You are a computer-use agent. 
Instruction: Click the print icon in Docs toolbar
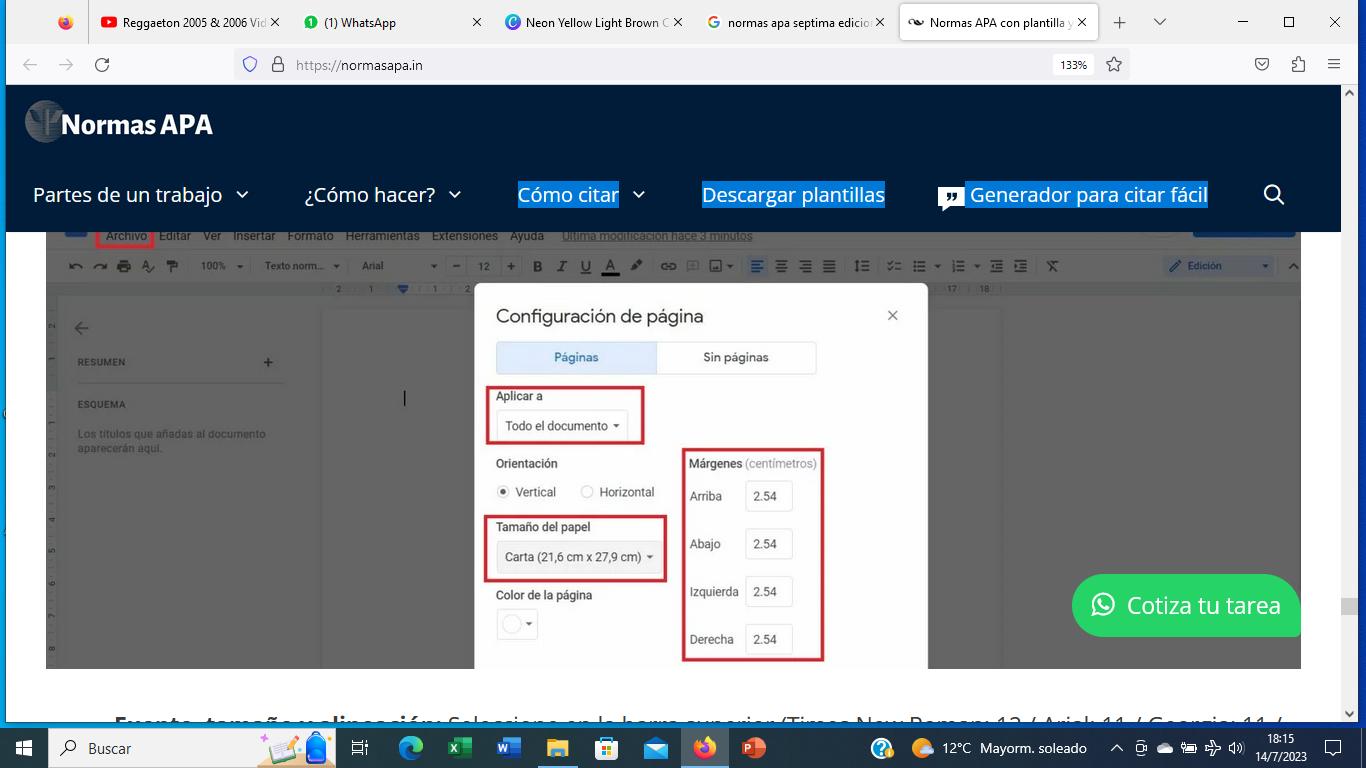coord(124,266)
